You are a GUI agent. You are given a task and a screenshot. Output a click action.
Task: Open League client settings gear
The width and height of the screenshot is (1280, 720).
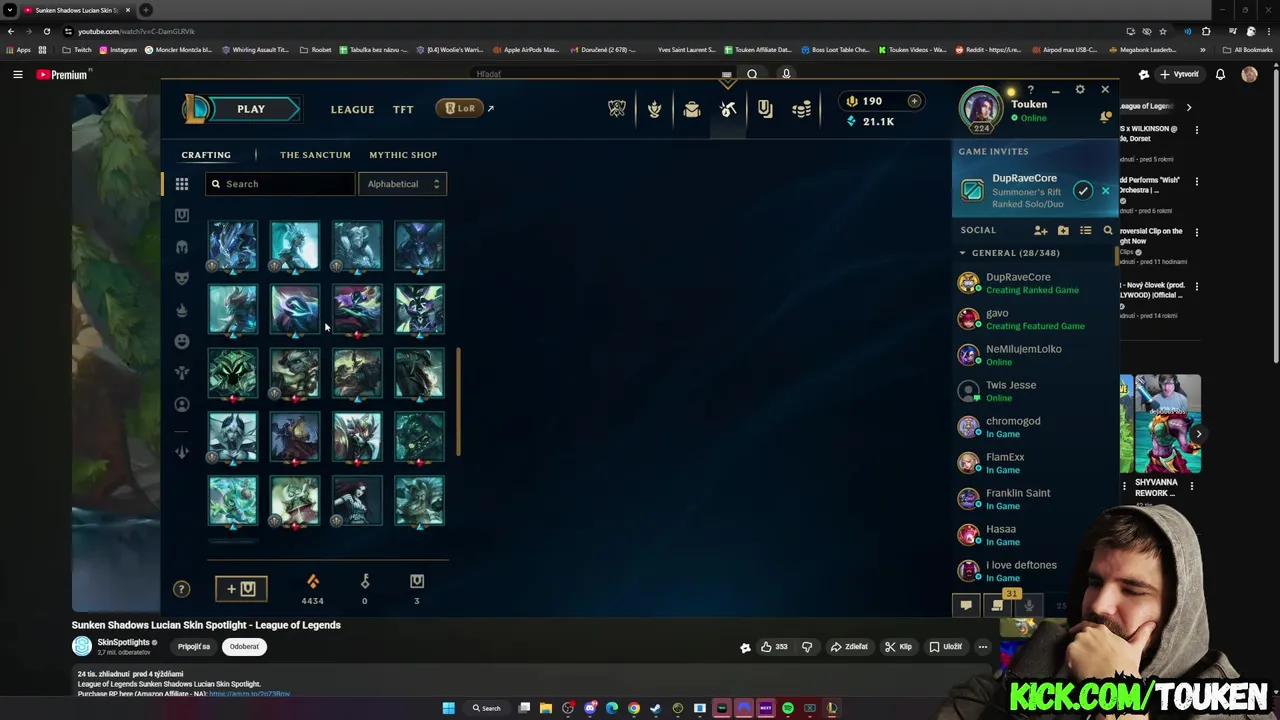pyautogui.click(x=1080, y=90)
